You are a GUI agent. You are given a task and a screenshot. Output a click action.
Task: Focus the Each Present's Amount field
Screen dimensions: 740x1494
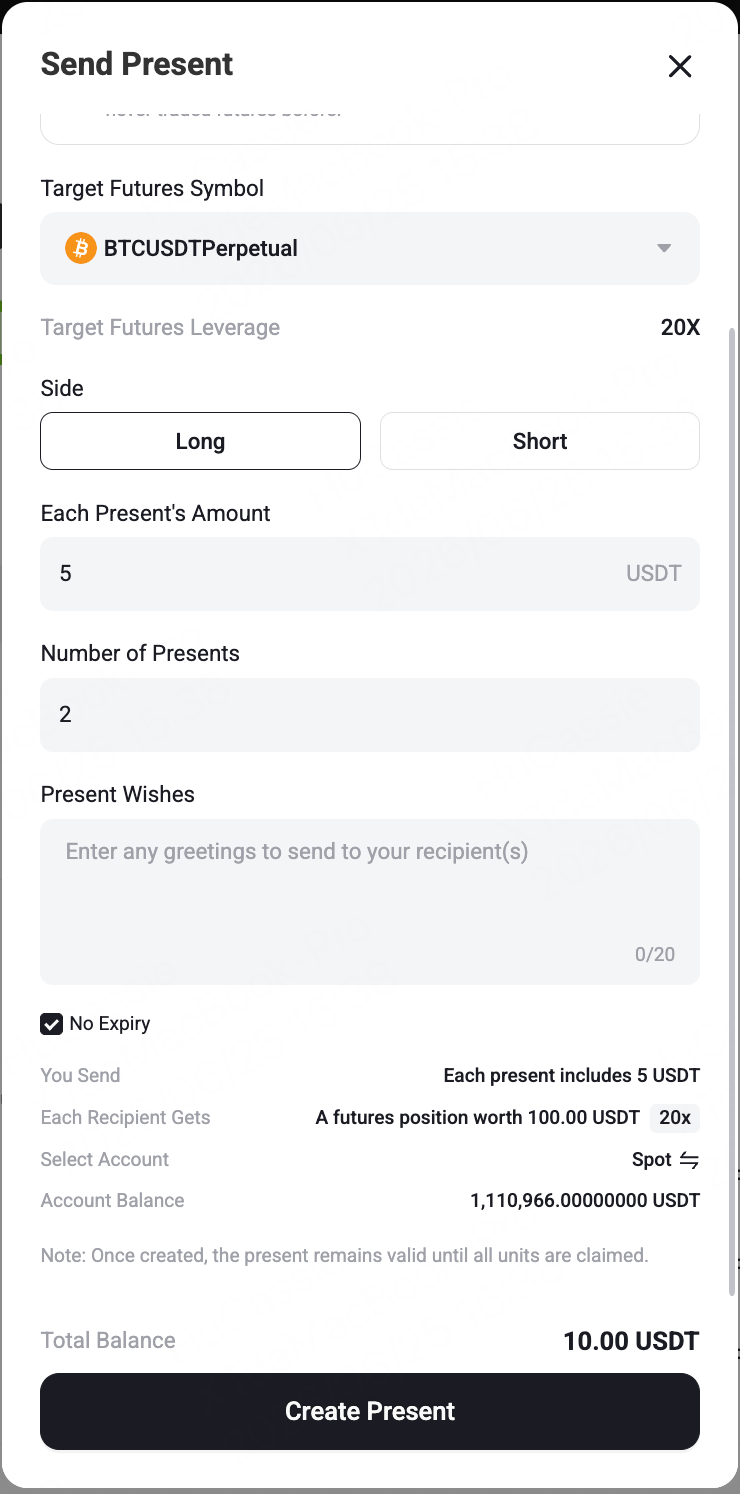370,574
